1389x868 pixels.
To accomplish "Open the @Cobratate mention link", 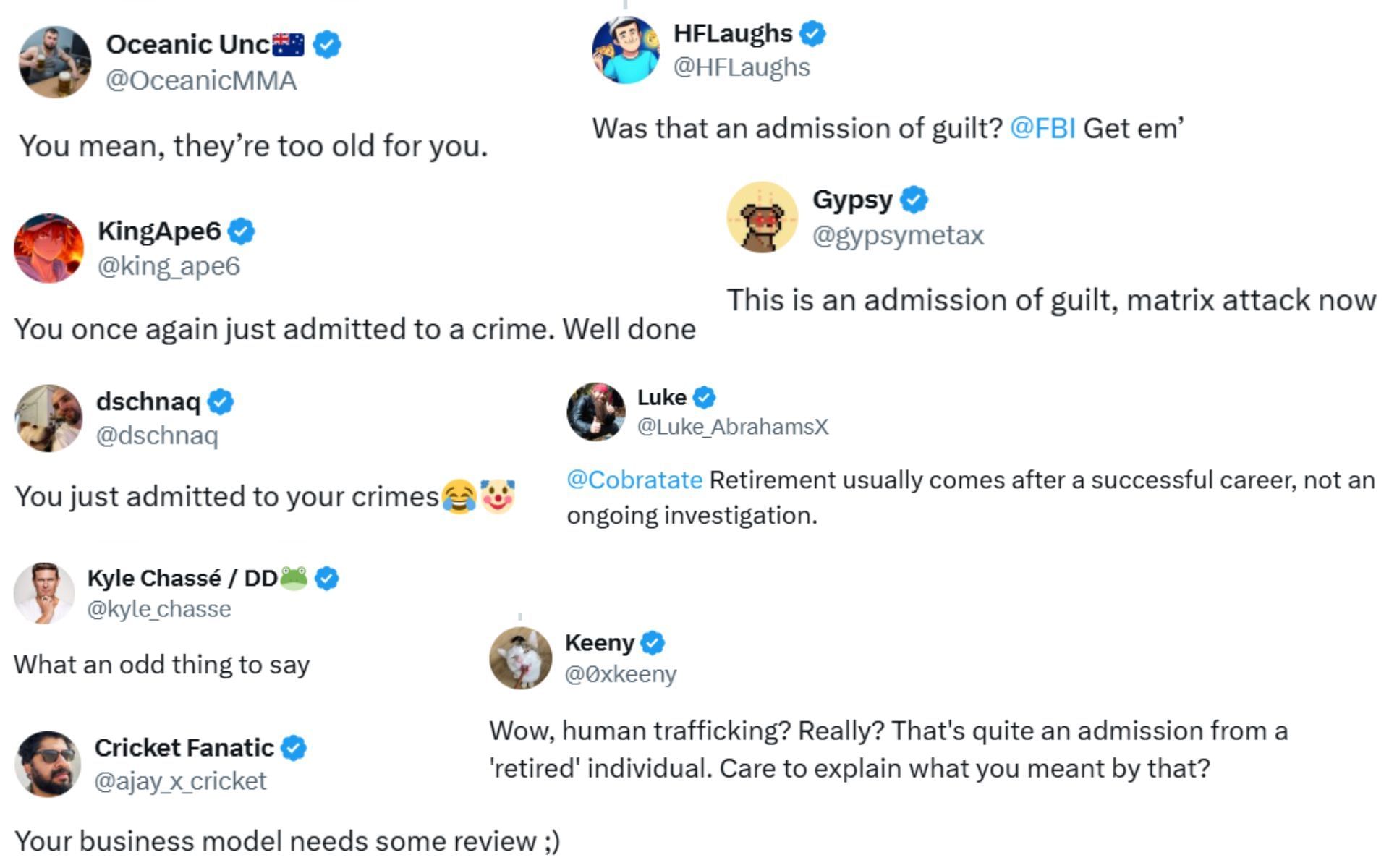I will point(634,480).
